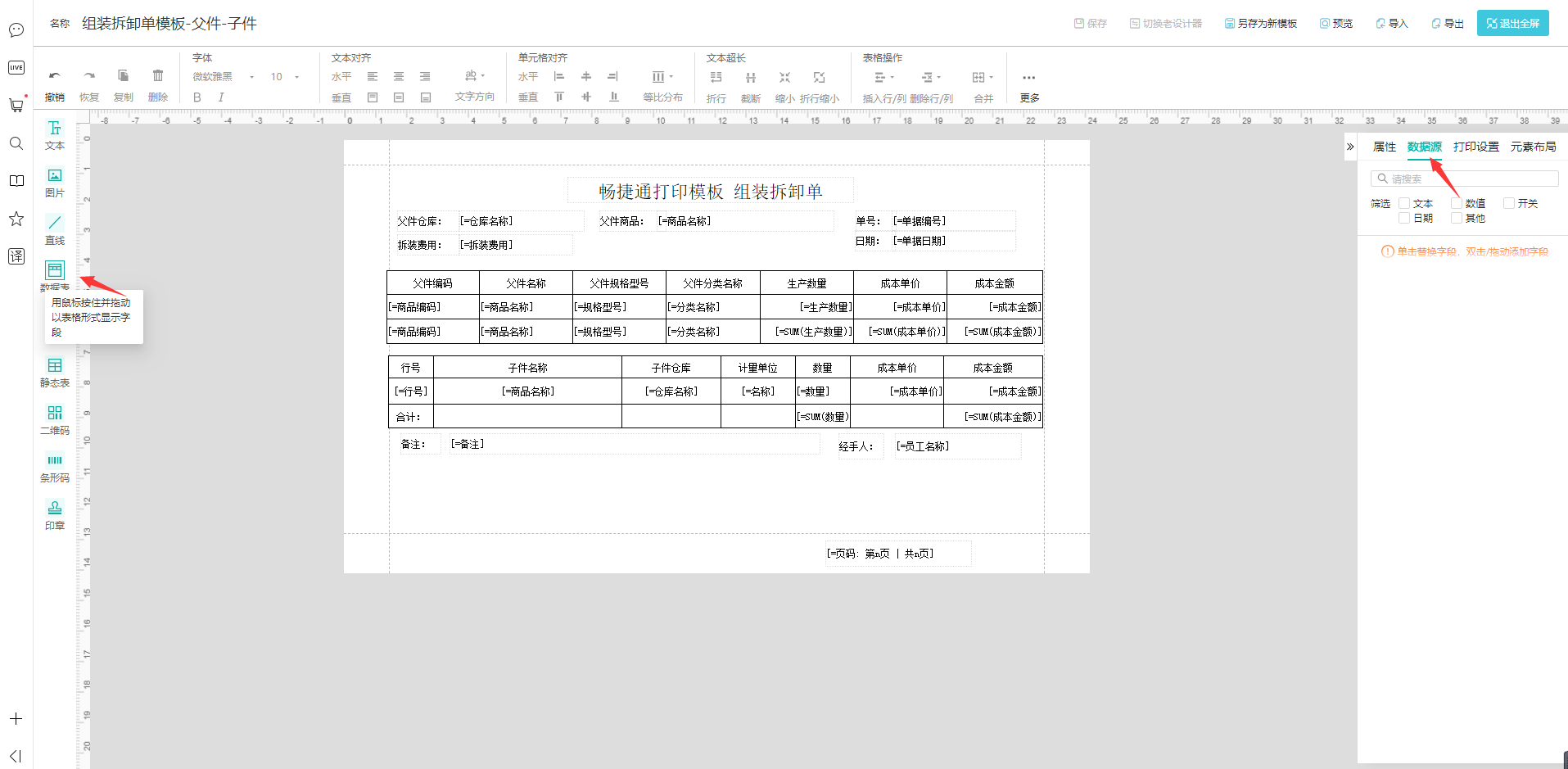Check the 文本 filter checkbox
The image size is (1568, 769).
1404,203
